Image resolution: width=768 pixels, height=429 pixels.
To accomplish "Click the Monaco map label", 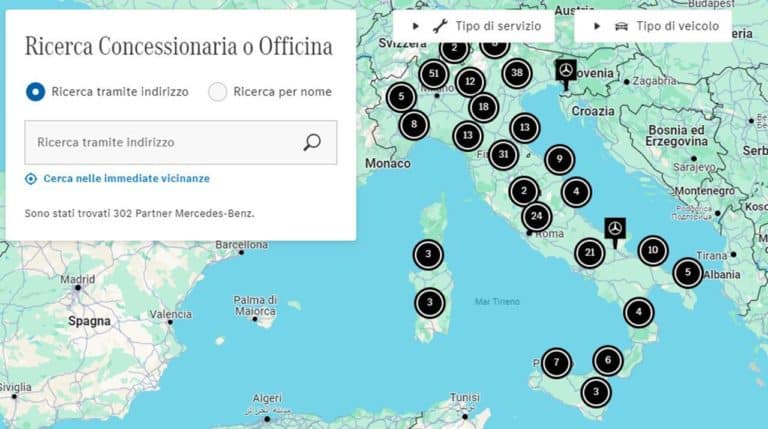I will [x=388, y=164].
